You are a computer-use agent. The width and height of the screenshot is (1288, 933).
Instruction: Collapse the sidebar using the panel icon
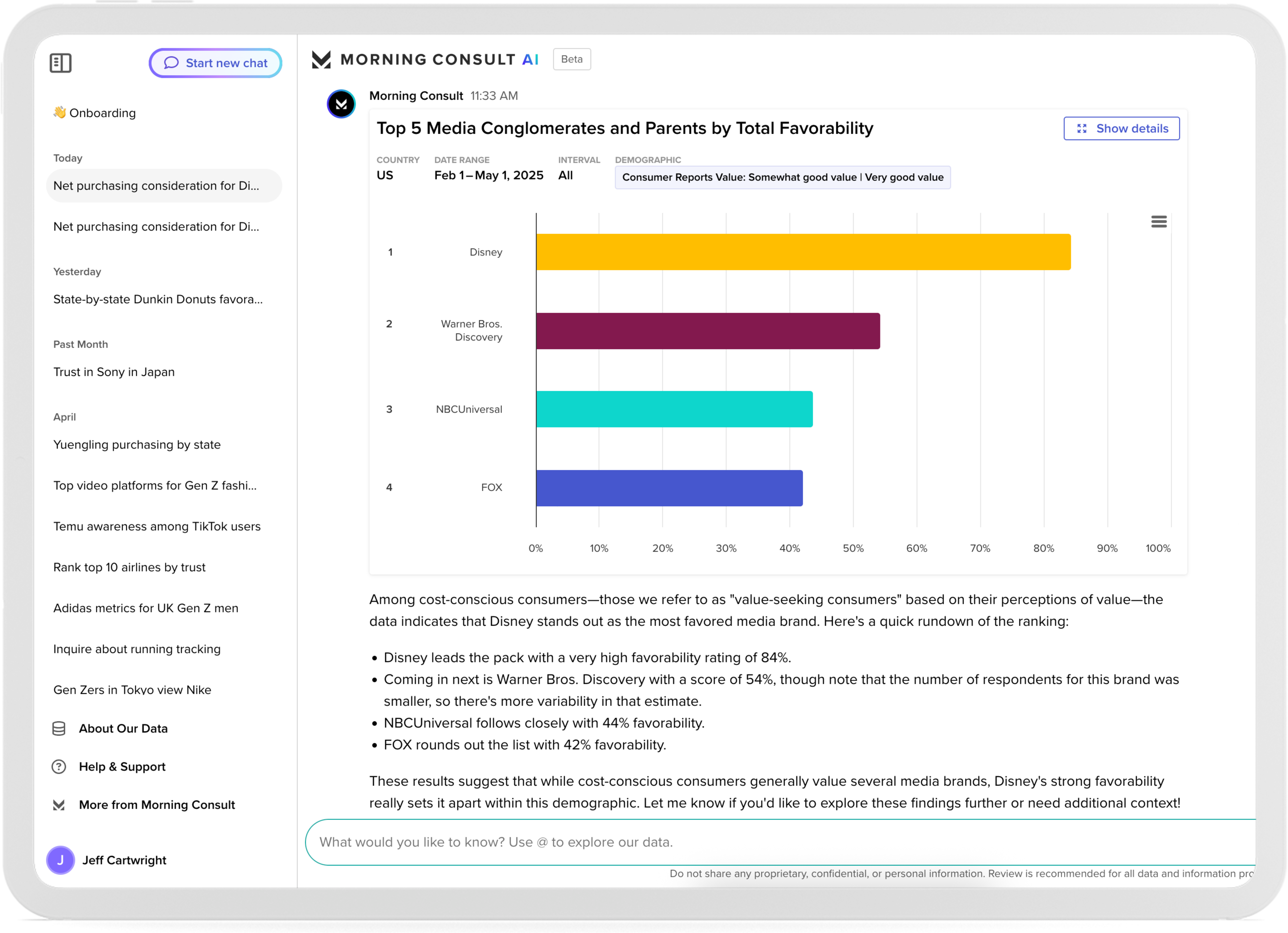point(61,63)
